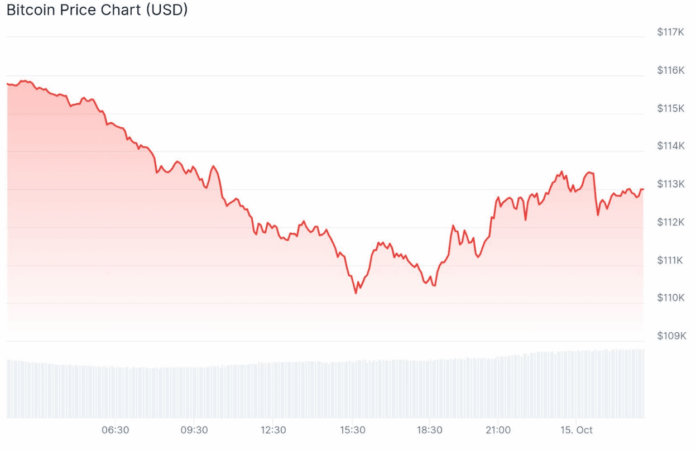Select the $112K price axis label
Viewport: 696px width, 450px height.
pos(670,222)
